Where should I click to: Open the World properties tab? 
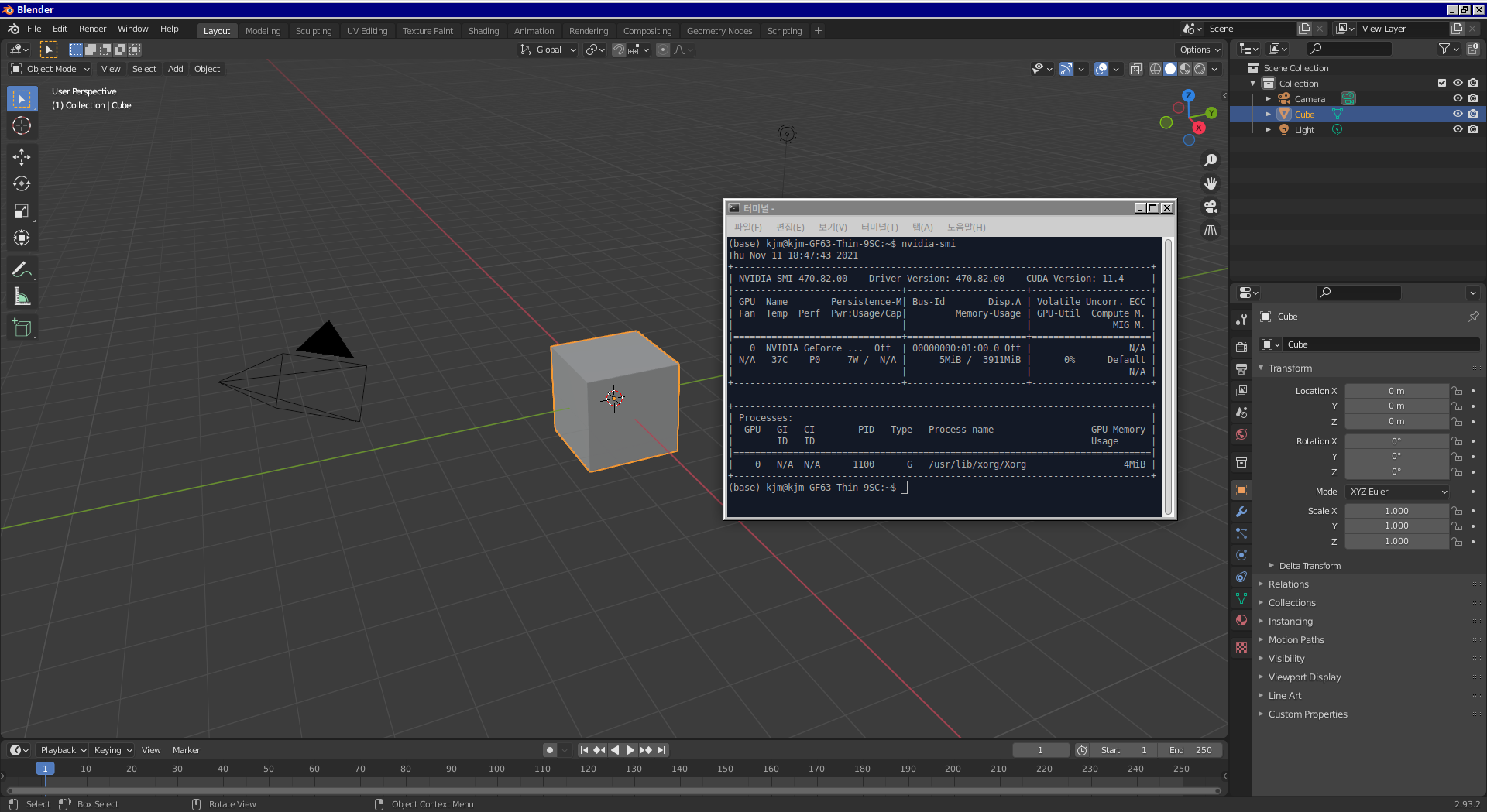(x=1241, y=434)
